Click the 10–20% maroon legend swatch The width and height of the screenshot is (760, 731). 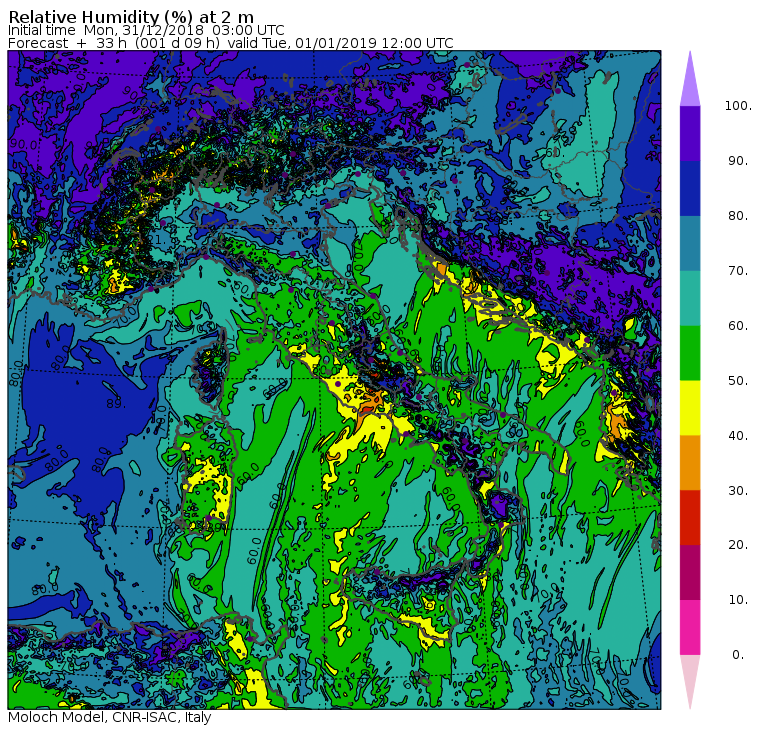tap(690, 572)
